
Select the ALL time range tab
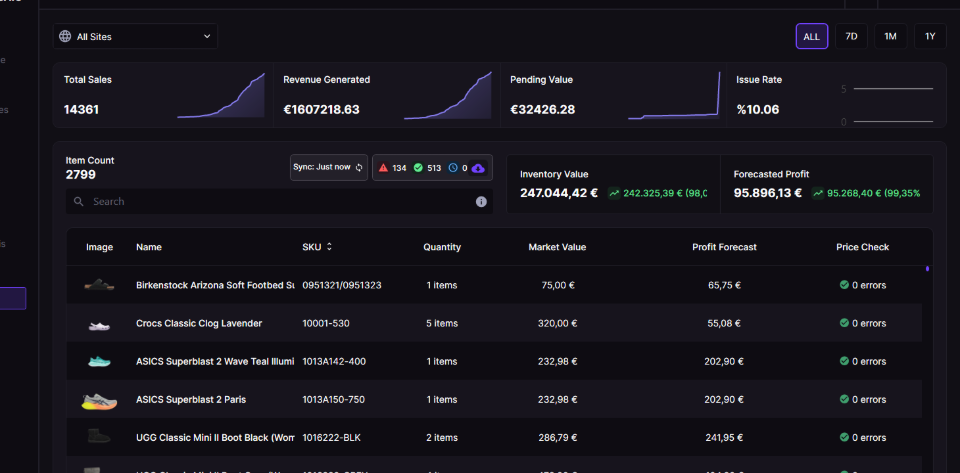click(812, 36)
